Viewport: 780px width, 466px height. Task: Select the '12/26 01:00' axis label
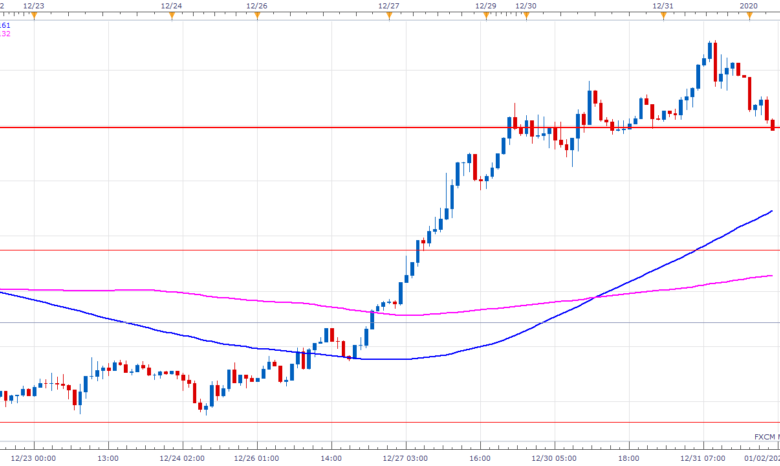pyautogui.click(x=257, y=458)
